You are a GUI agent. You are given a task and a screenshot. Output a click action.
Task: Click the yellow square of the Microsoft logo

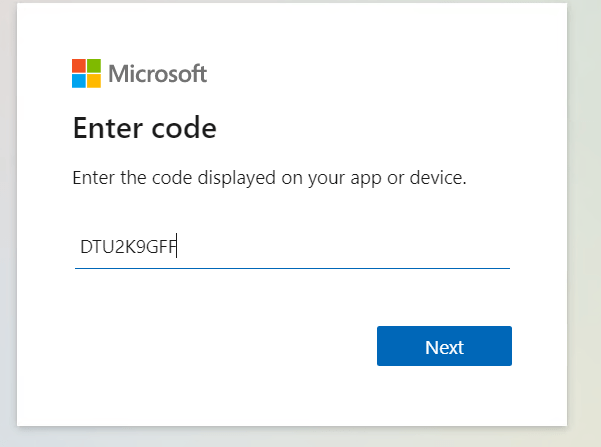(94, 81)
